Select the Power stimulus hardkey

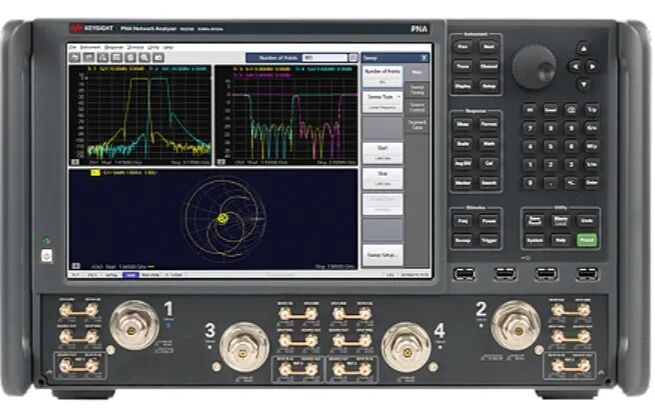click(488, 221)
